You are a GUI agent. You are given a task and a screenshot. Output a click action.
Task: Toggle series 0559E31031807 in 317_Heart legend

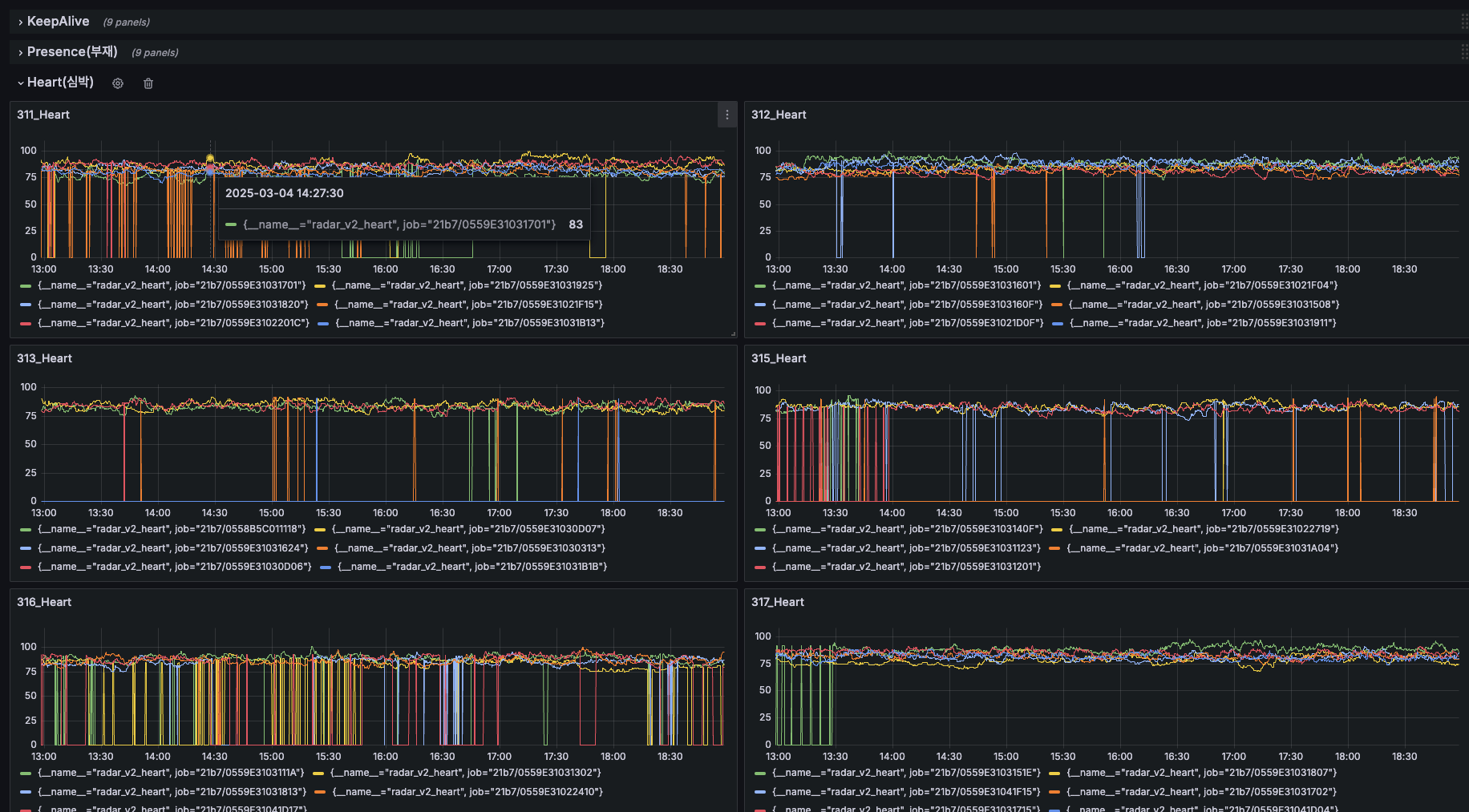coord(1201,773)
